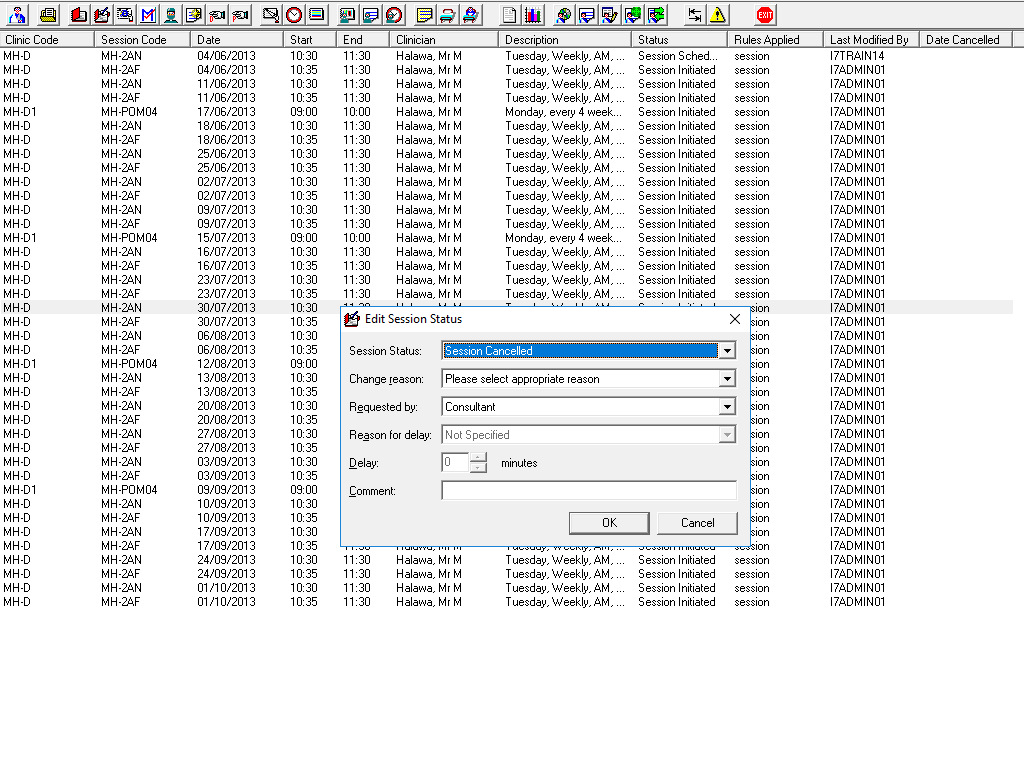Select the MH-2AF row dated 04/06/2013

[506, 70]
